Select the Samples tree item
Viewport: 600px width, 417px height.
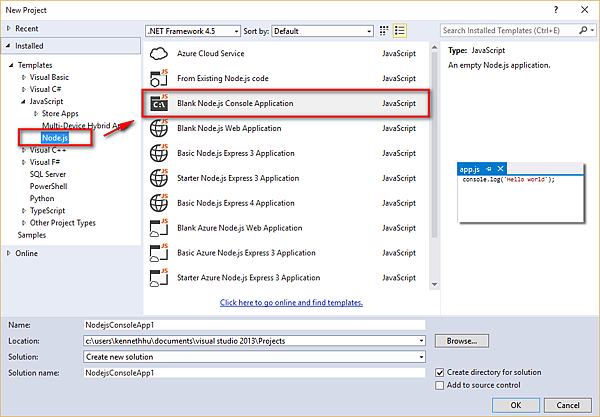pos(32,235)
